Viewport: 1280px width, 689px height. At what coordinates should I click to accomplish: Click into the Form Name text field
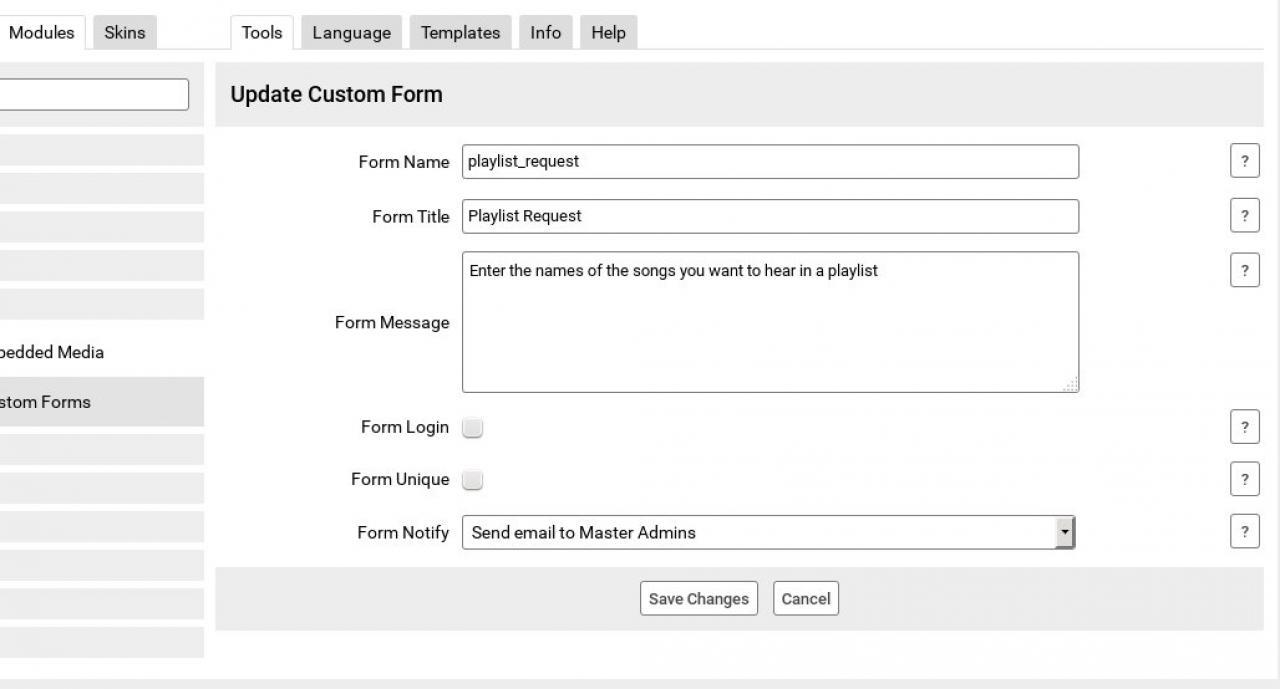tap(770, 162)
